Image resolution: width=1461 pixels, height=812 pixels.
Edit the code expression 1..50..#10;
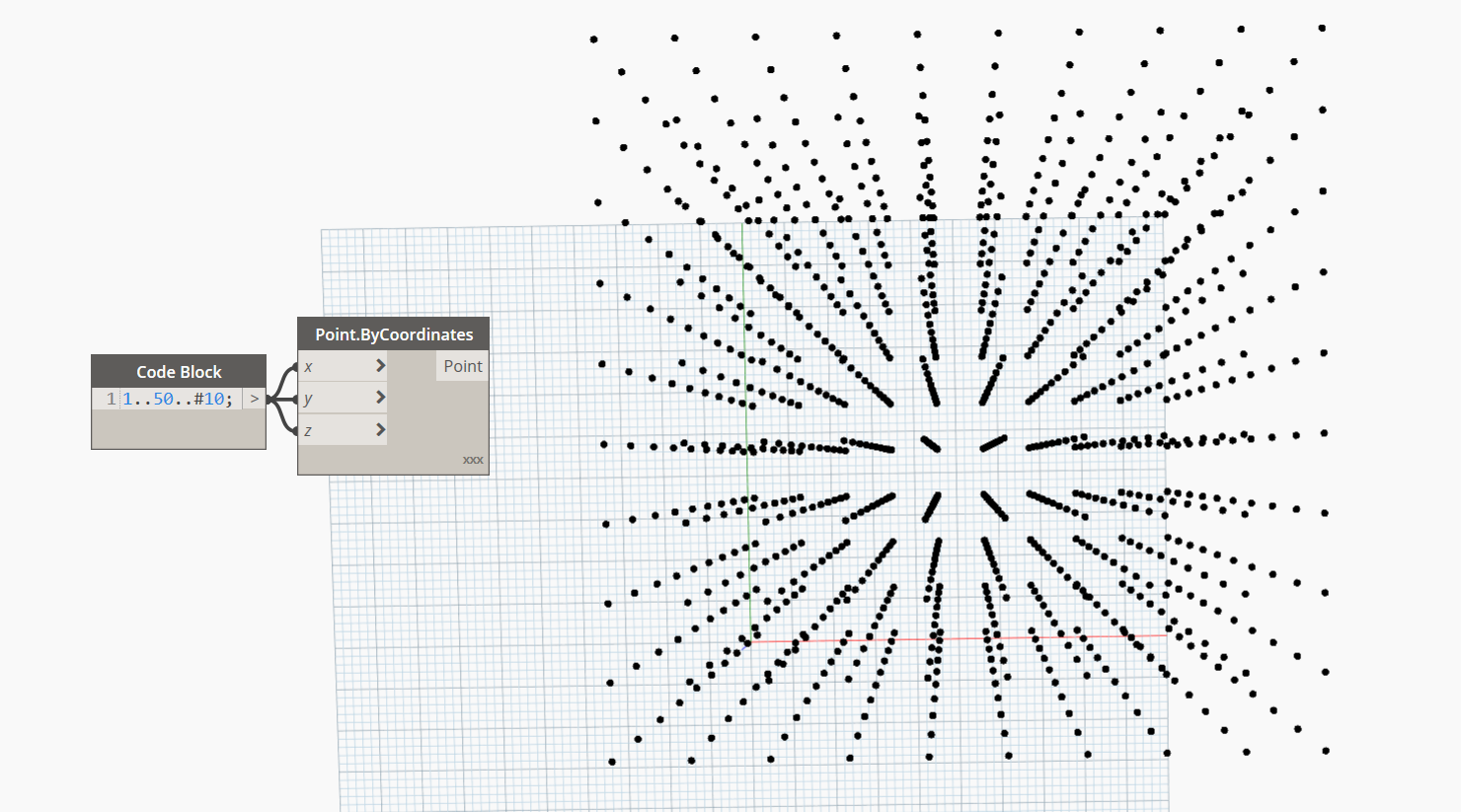(x=178, y=398)
